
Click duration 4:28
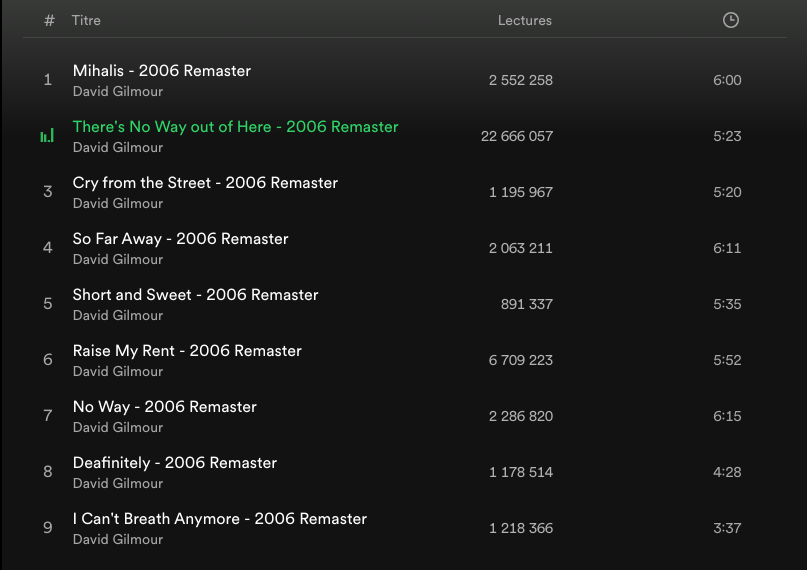coord(727,473)
